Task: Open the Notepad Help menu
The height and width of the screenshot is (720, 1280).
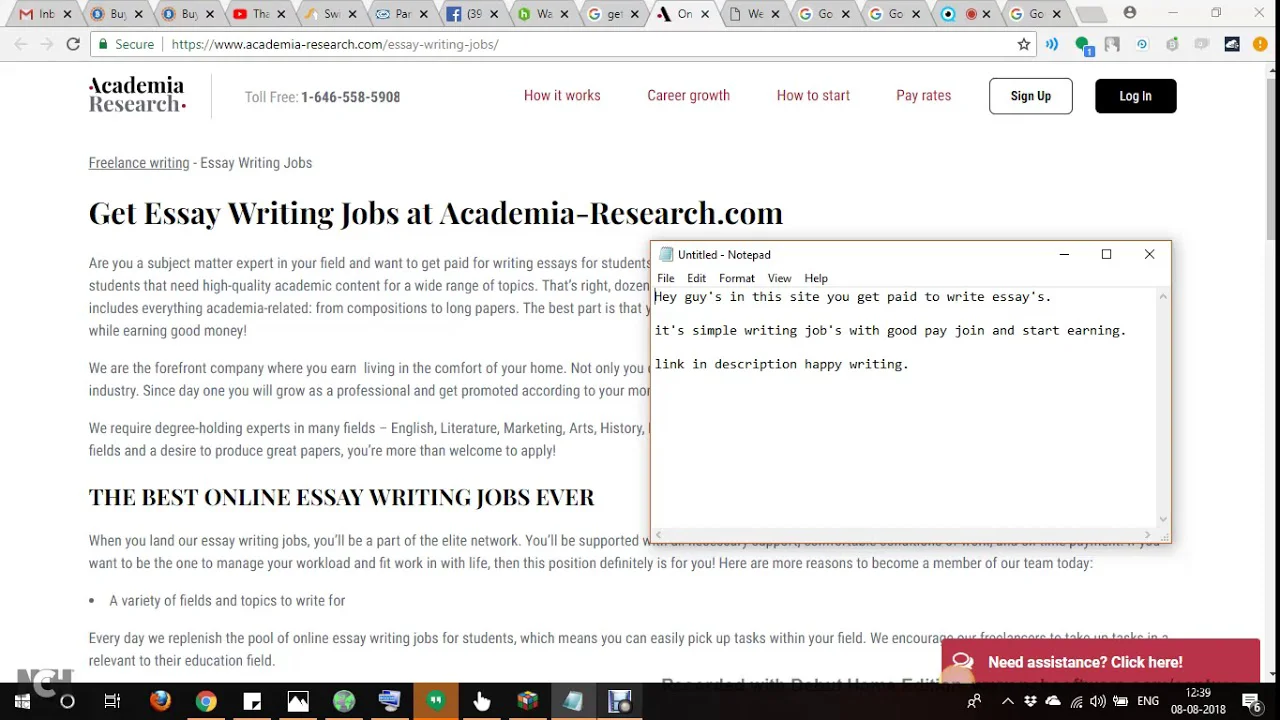Action: [816, 278]
